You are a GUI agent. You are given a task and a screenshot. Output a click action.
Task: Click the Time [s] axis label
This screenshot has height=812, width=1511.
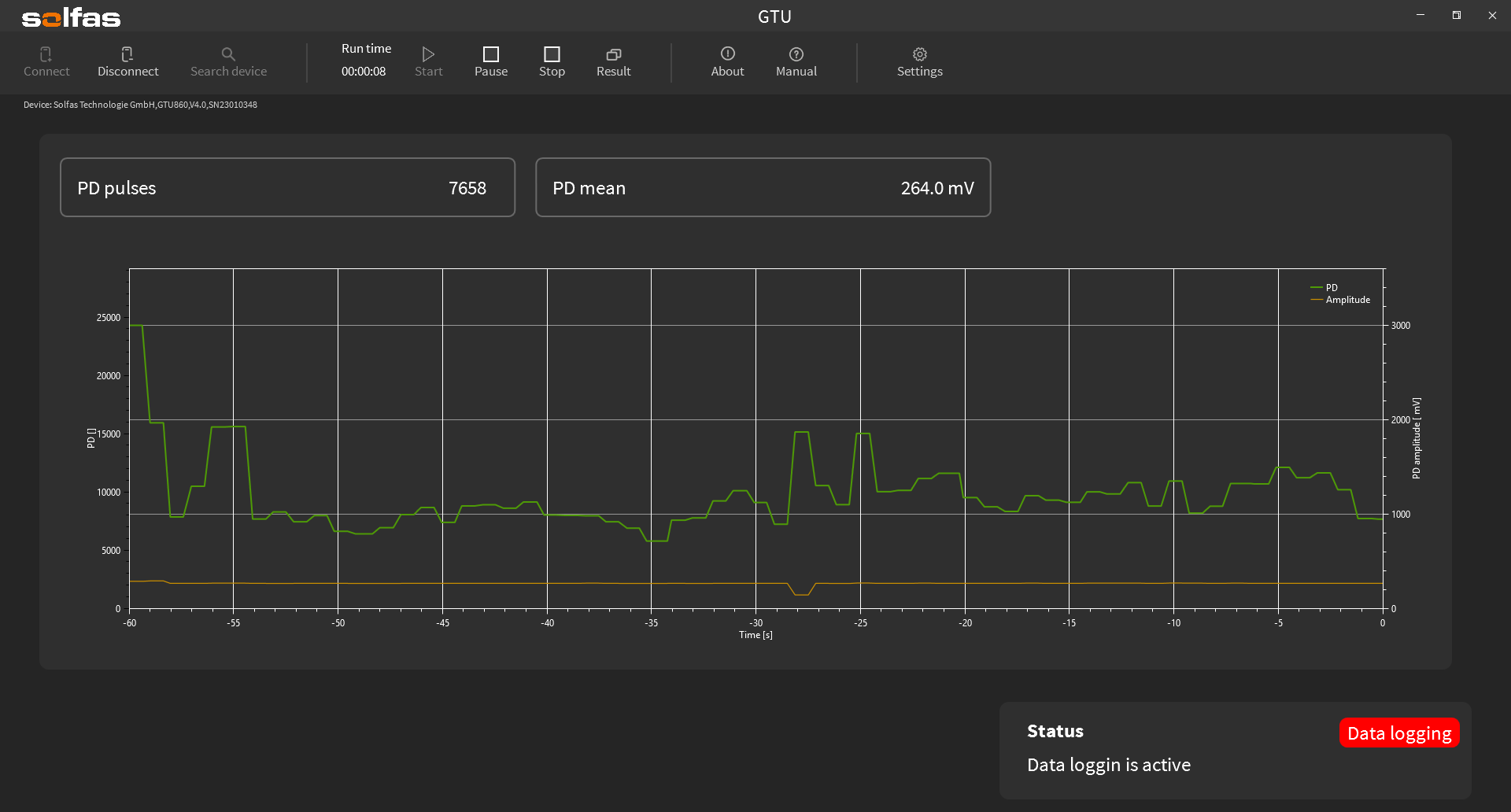pyautogui.click(x=755, y=635)
